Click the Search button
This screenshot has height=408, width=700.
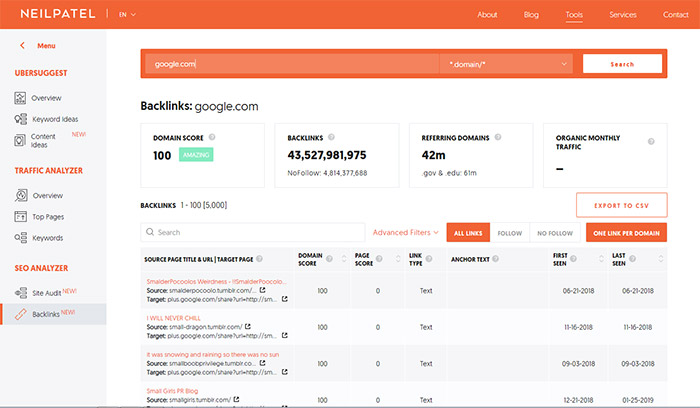point(622,64)
